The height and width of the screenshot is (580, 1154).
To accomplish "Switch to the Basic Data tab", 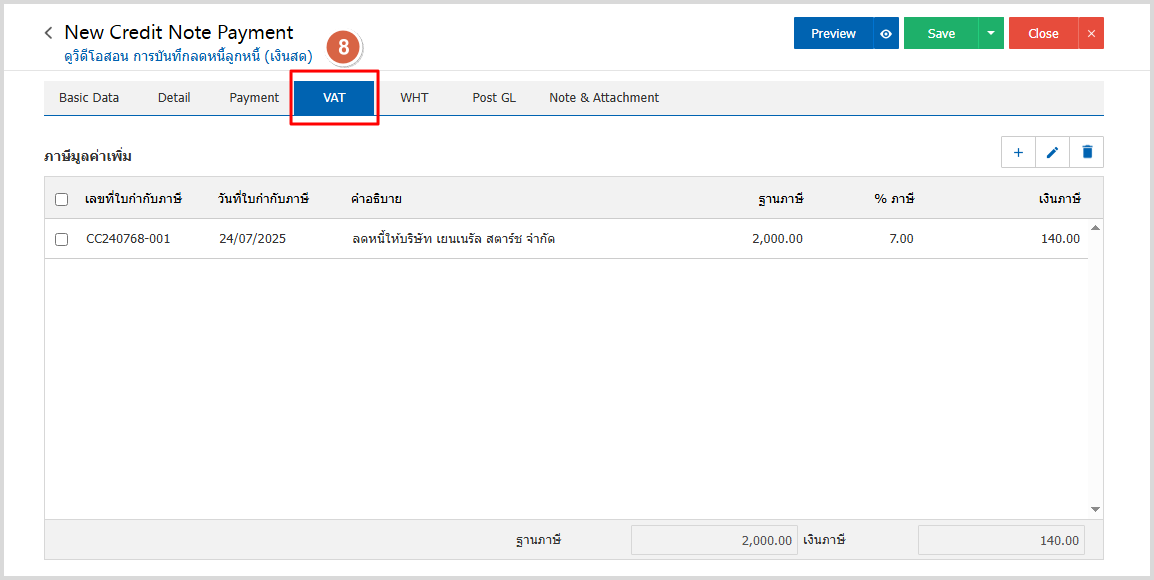I will (x=89, y=98).
